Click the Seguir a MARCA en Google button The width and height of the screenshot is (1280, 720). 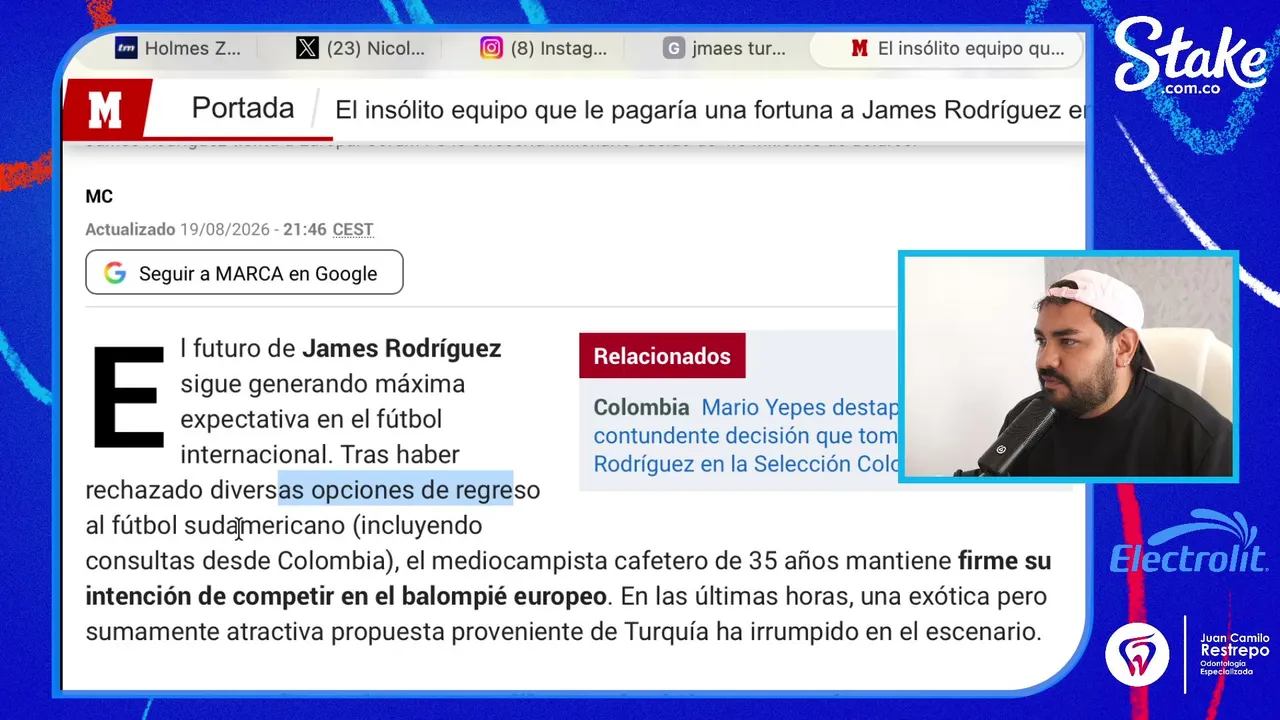tap(244, 273)
